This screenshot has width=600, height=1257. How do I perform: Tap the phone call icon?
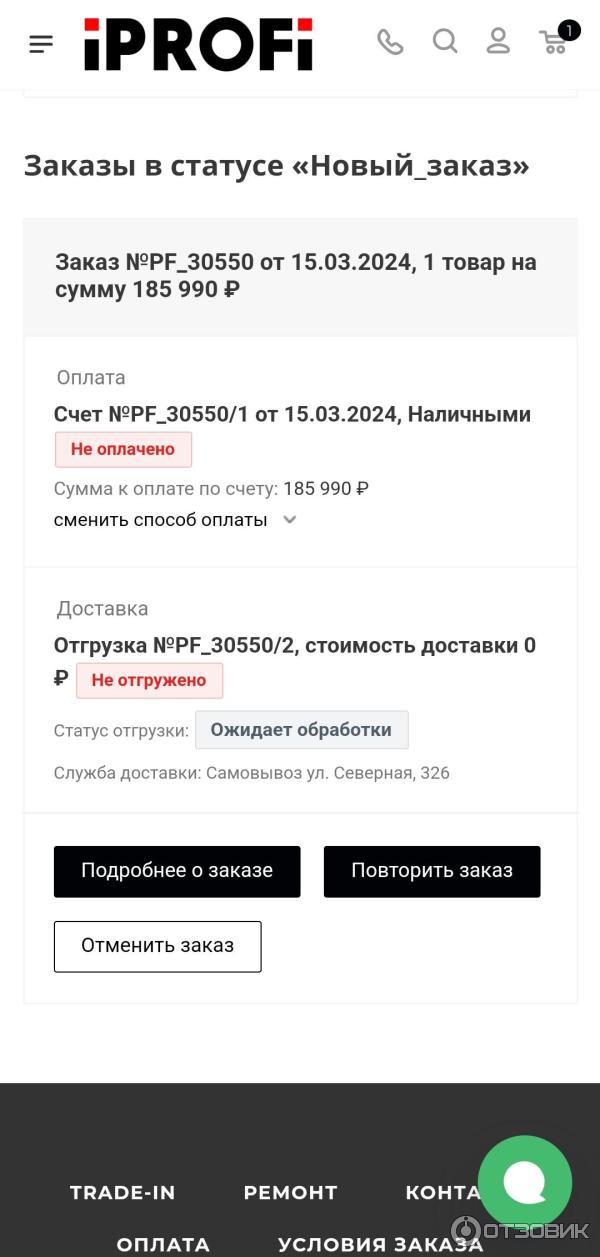click(390, 42)
